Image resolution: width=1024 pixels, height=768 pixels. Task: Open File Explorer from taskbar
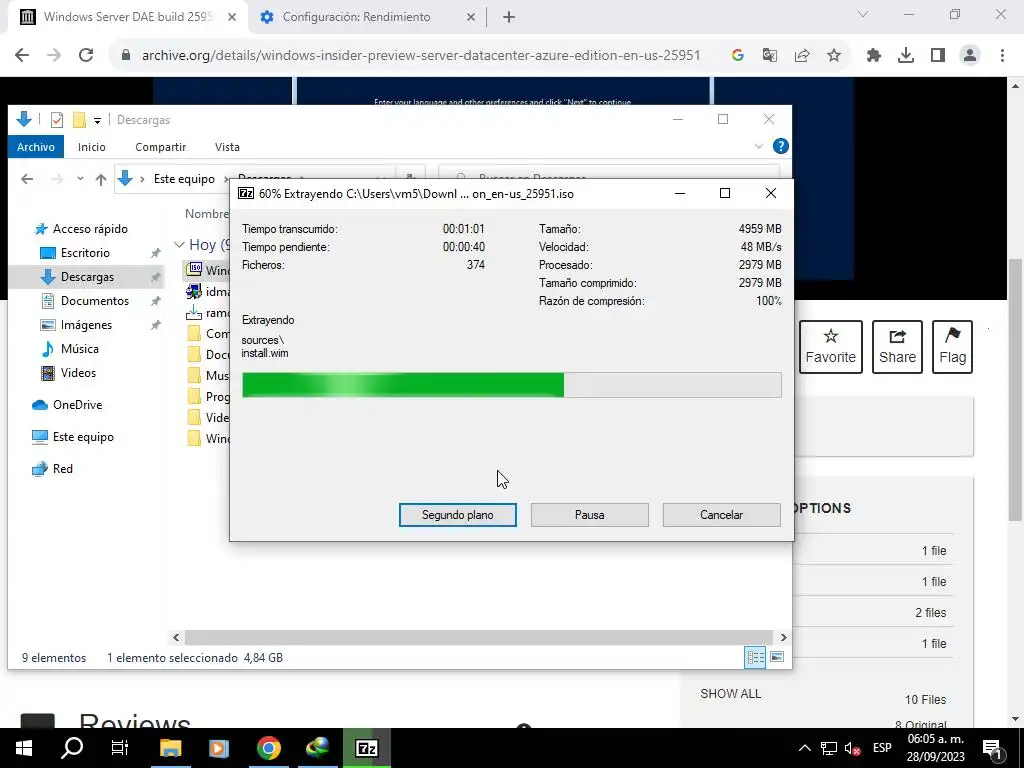(170, 748)
